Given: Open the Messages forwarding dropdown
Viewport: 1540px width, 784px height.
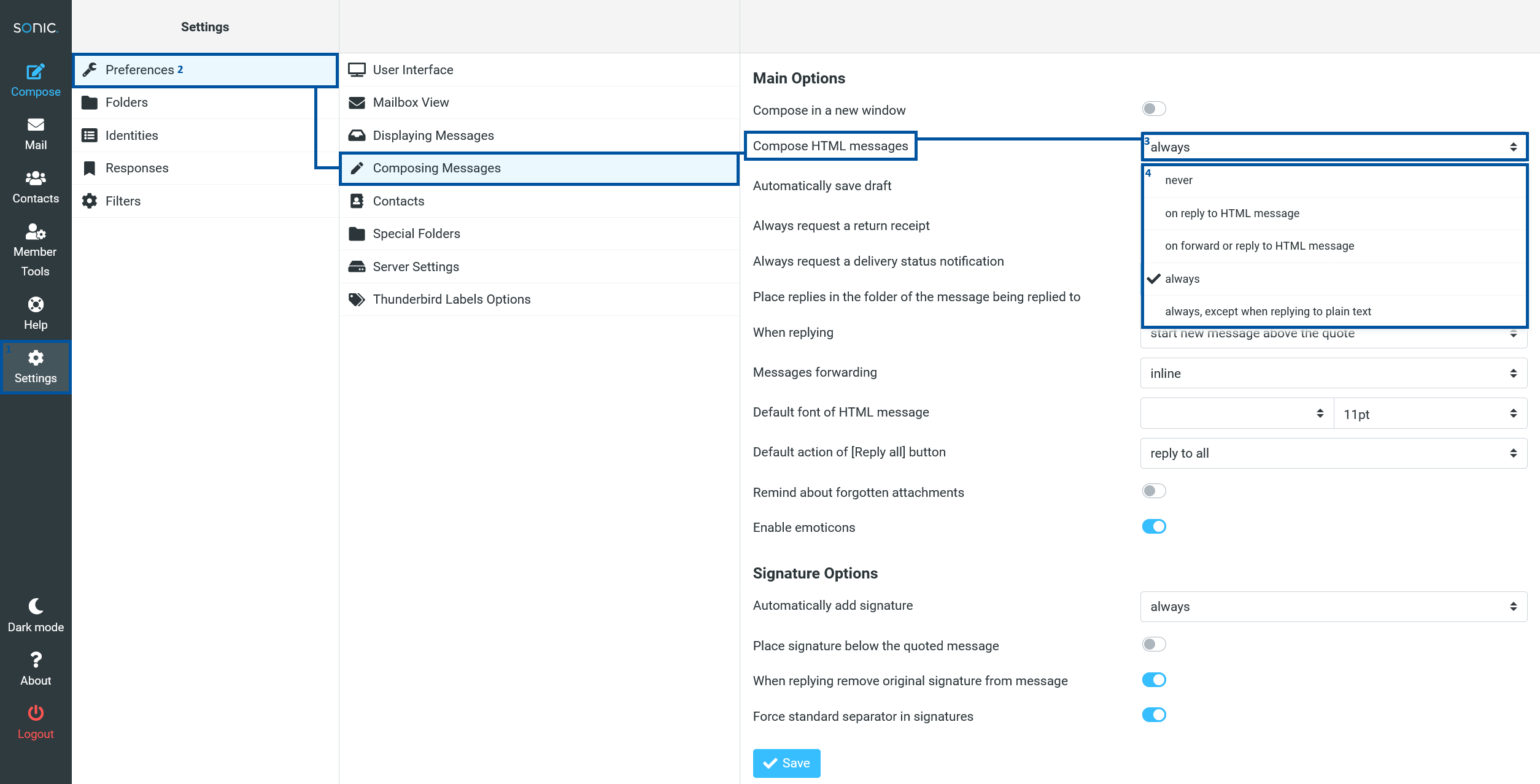Looking at the screenshot, I should (x=1334, y=374).
